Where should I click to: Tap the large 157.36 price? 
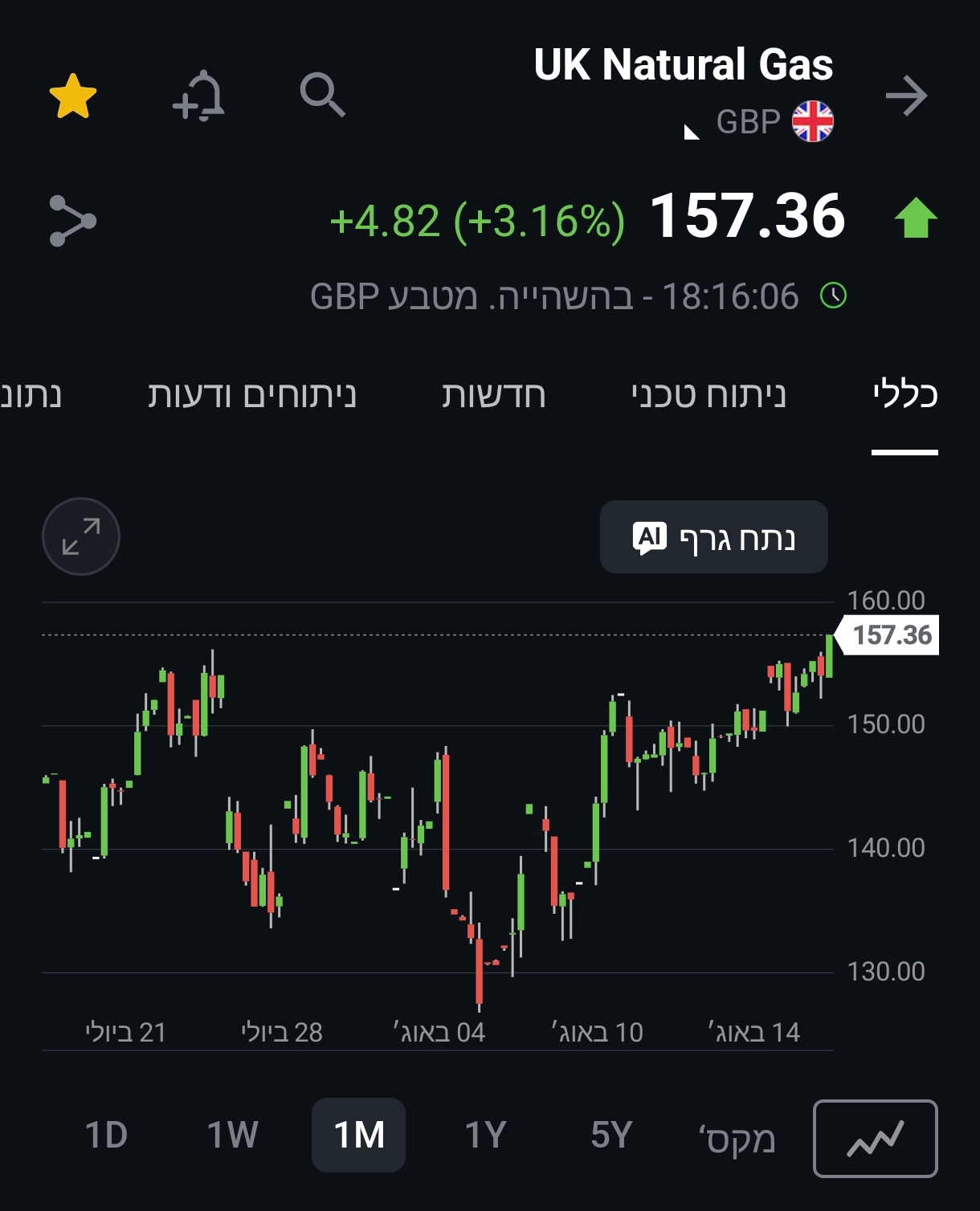point(747,216)
